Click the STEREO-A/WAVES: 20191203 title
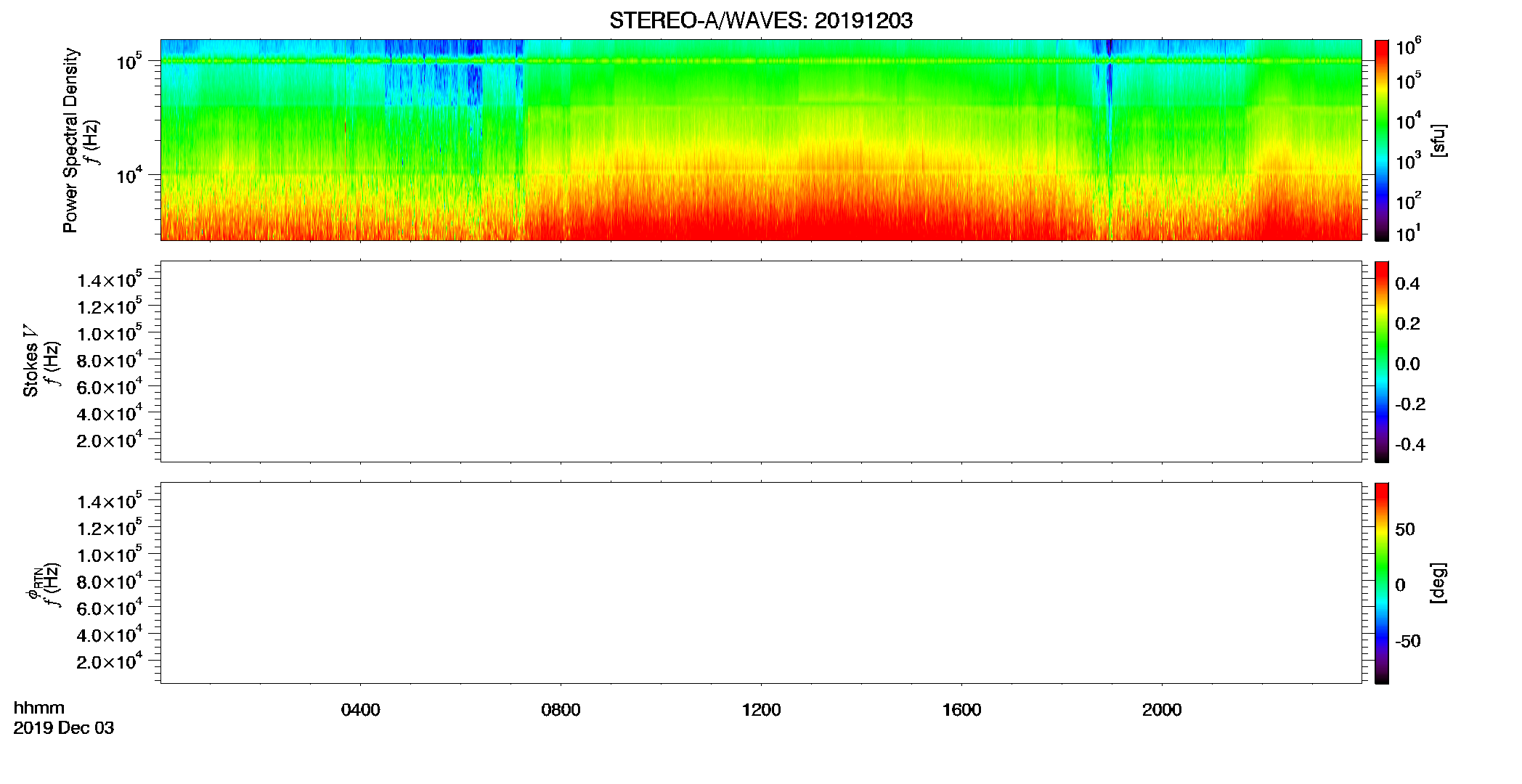Image resolution: width=1522 pixels, height=784 pixels. 760,21
